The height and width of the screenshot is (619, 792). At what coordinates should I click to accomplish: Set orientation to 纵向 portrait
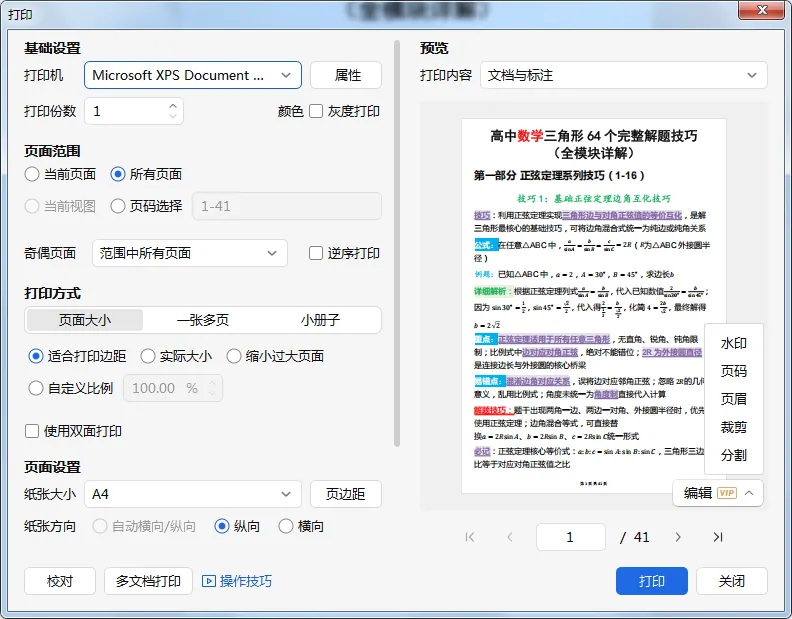pos(222,526)
